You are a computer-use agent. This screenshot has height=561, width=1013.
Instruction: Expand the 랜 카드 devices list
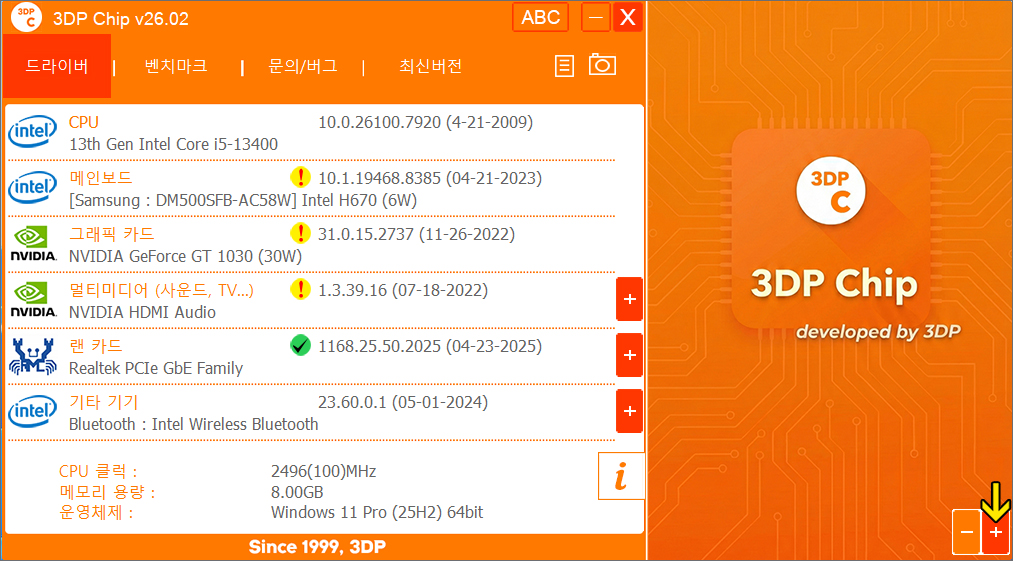click(629, 355)
